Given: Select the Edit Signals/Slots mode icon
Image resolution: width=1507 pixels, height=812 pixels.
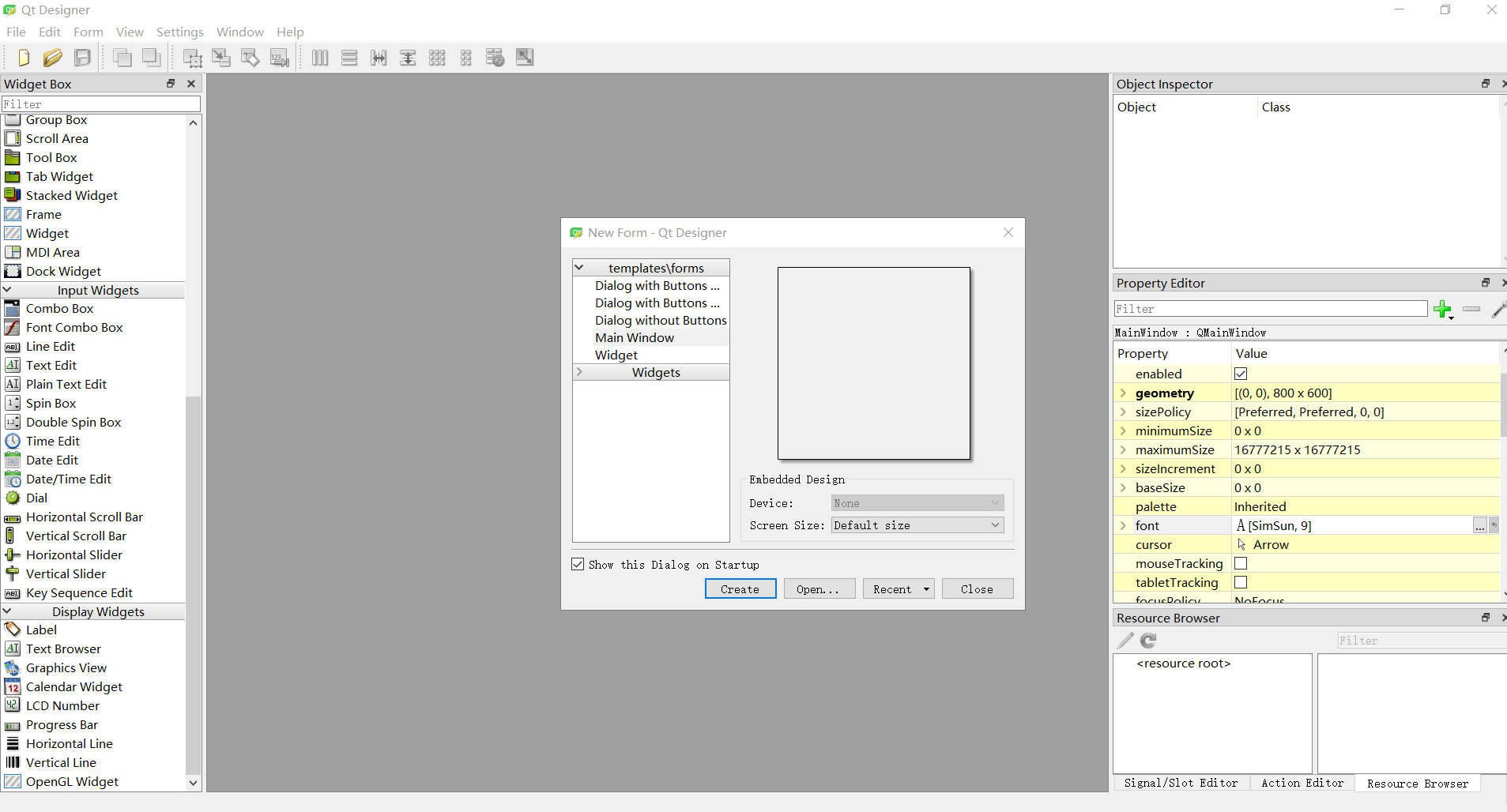Looking at the screenshot, I should (x=221, y=57).
